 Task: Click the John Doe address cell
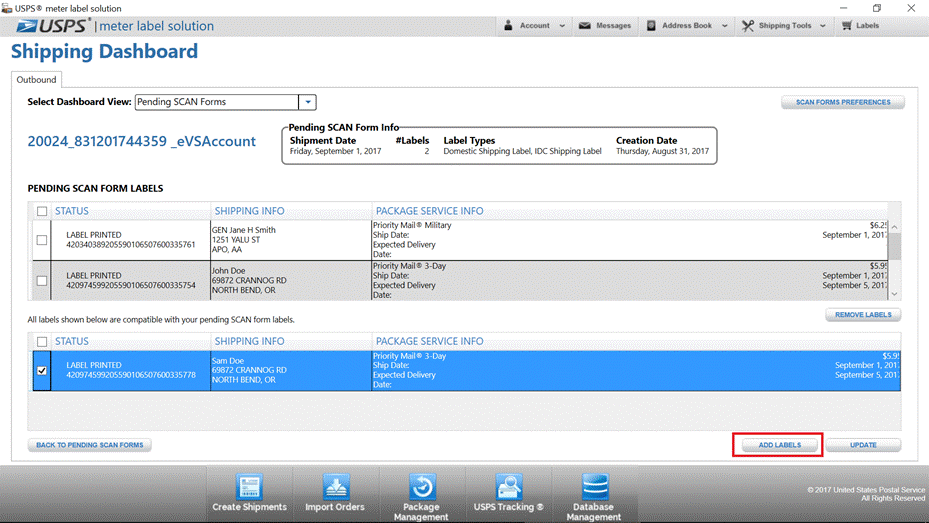click(x=291, y=281)
